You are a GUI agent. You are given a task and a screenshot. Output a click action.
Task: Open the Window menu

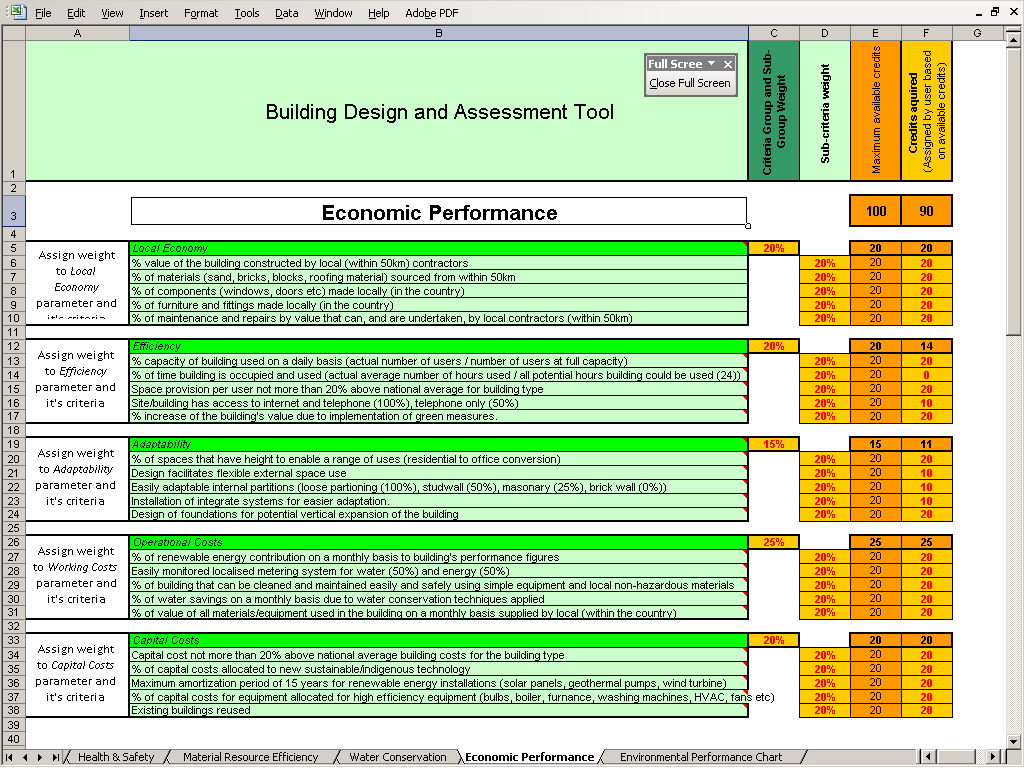pyautogui.click(x=333, y=13)
